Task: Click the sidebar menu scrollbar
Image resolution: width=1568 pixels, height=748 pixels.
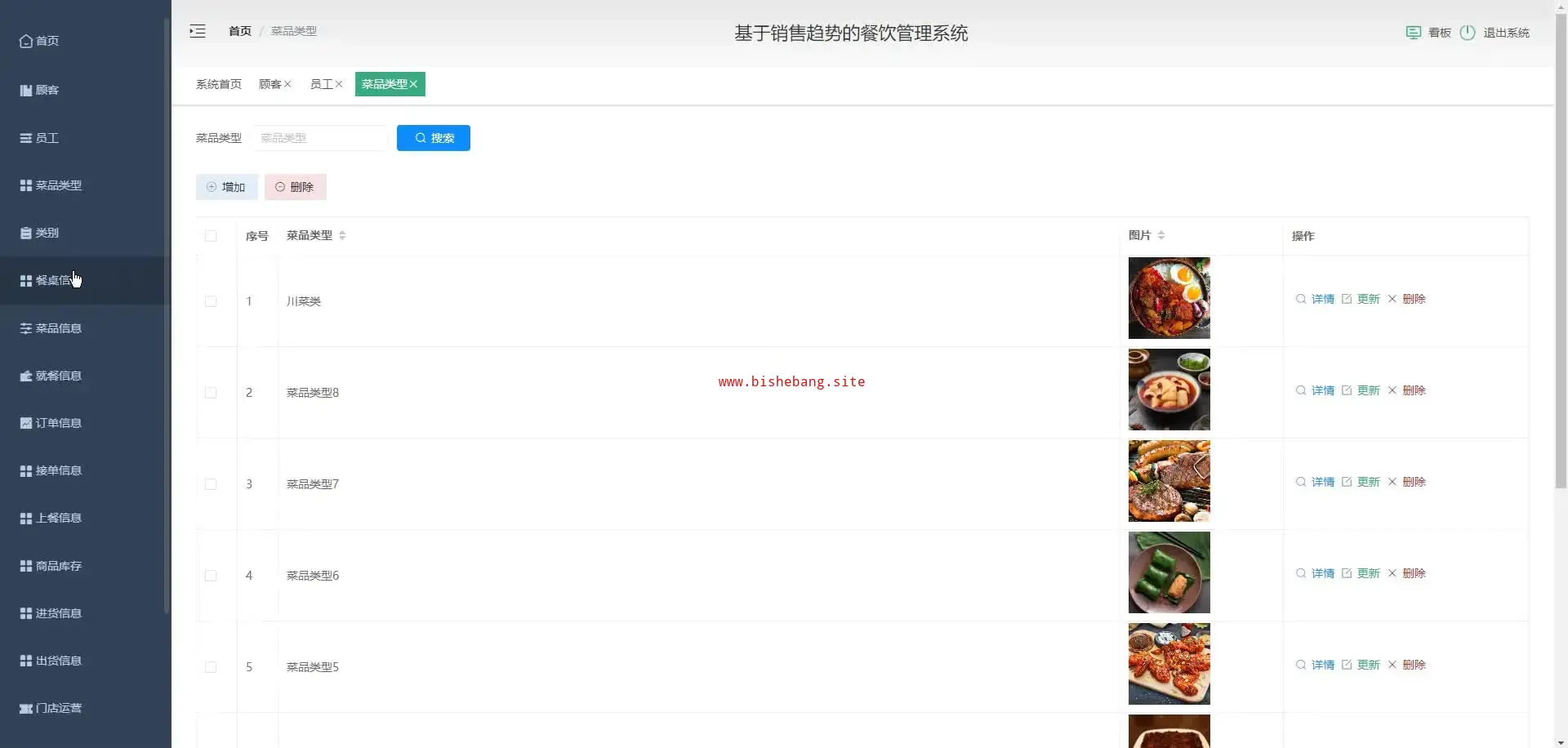Action: [167, 314]
